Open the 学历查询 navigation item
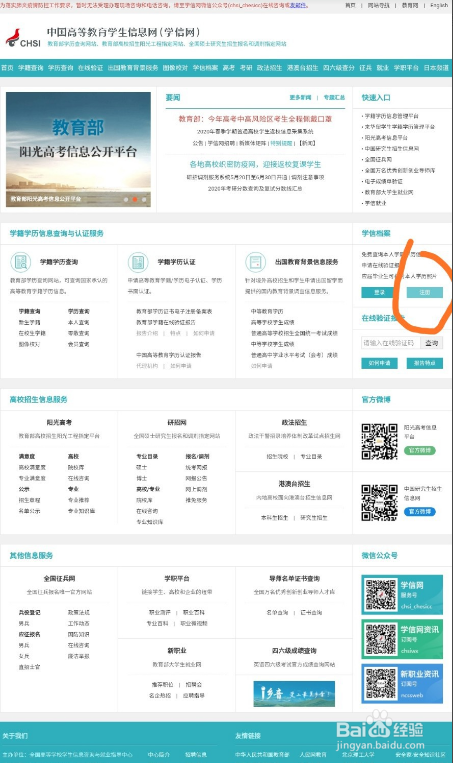453x763 pixels. 60,68
